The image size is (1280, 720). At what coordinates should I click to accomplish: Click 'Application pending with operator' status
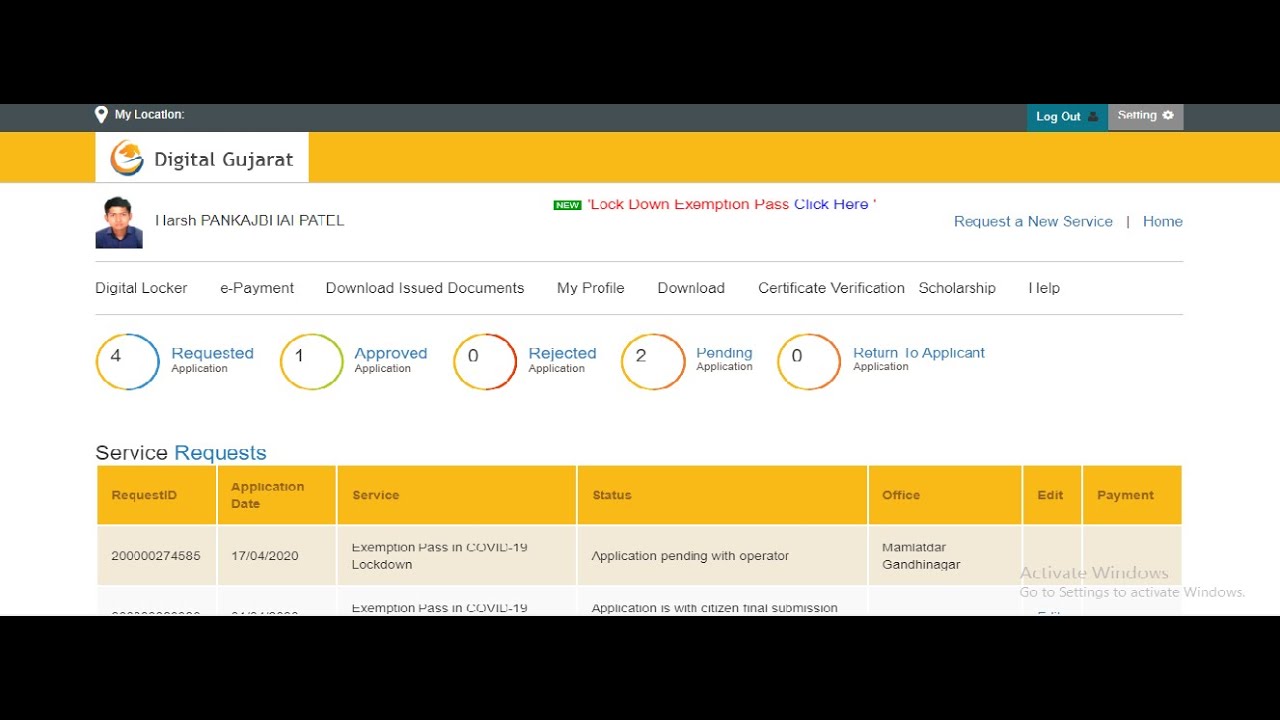(x=690, y=556)
